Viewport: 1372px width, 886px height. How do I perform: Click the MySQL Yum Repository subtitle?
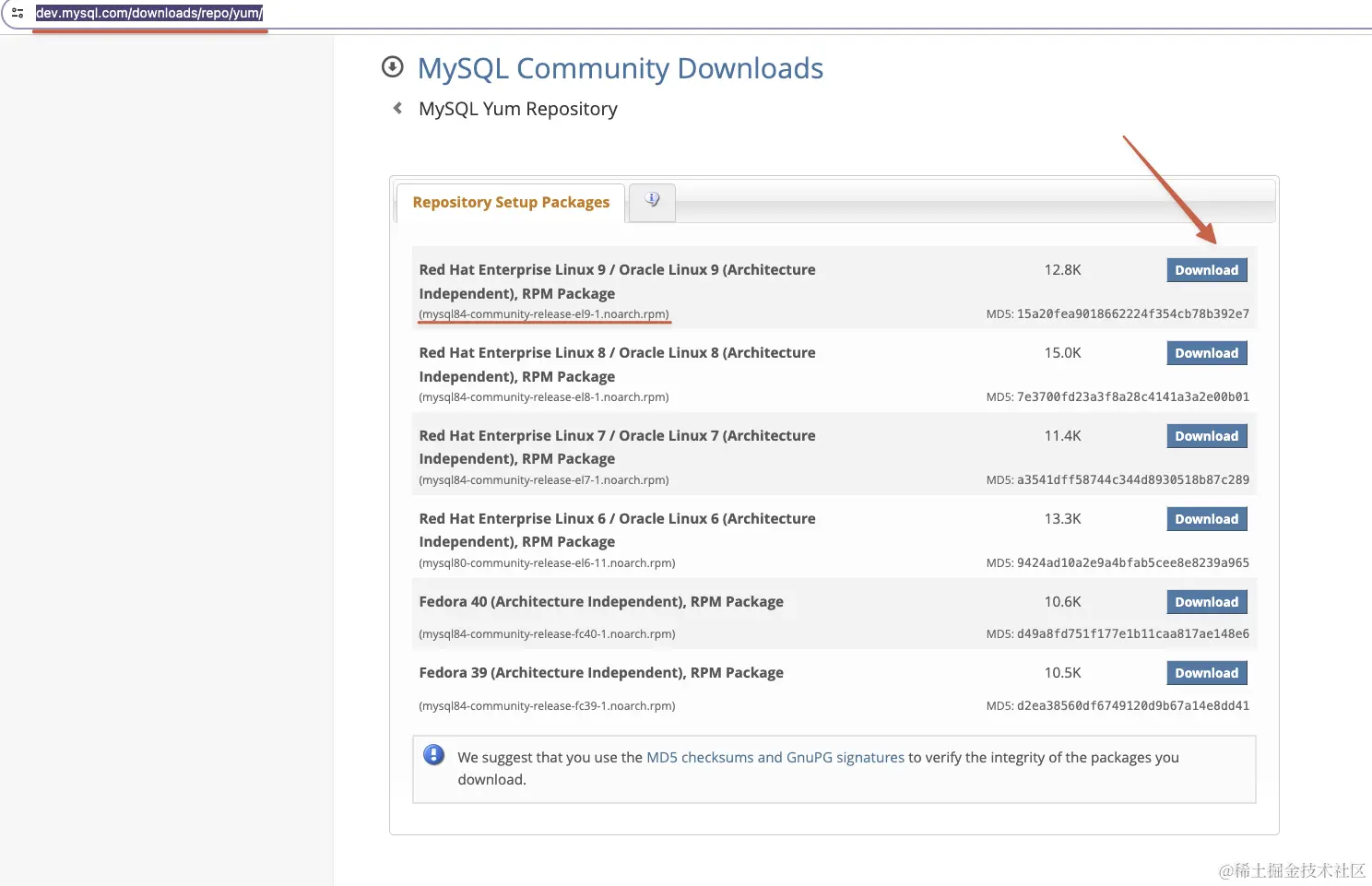[518, 109]
